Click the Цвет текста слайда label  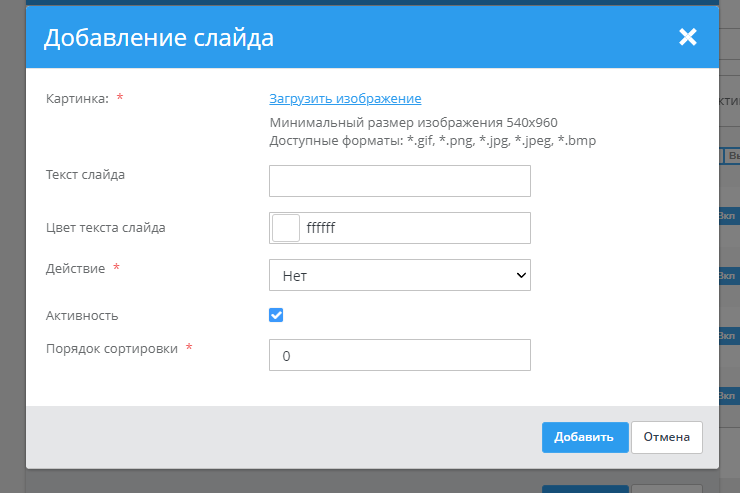pyautogui.click(x=106, y=227)
